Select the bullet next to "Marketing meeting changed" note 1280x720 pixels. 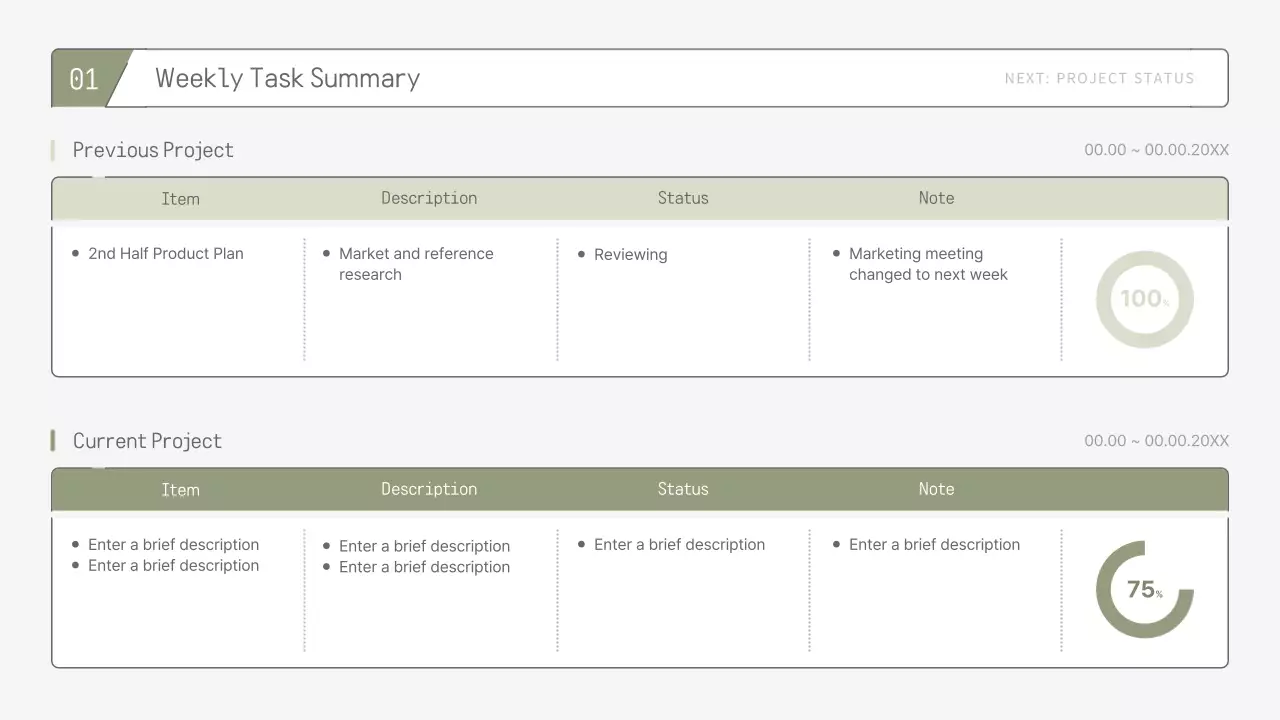coord(836,253)
